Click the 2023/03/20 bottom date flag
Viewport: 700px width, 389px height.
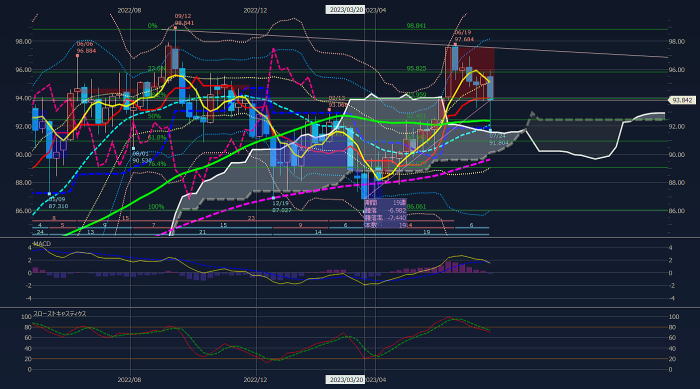point(346,380)
